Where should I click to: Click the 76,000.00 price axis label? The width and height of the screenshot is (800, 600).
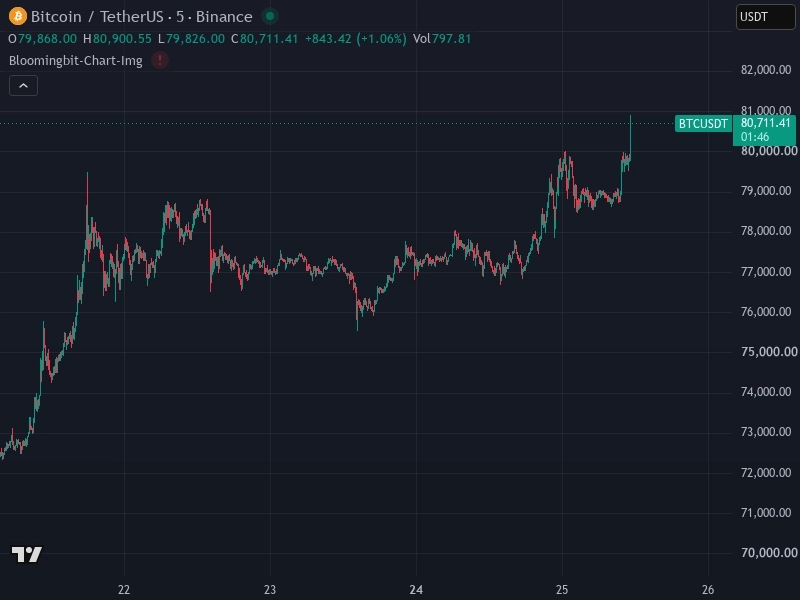point(766,312)
